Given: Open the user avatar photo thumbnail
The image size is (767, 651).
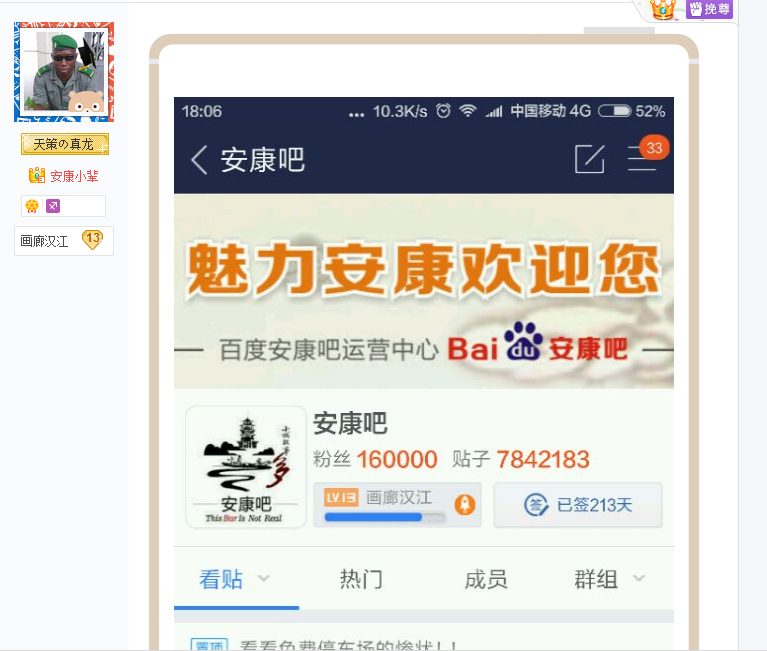Looking at the screenshot, I should 64,71.
